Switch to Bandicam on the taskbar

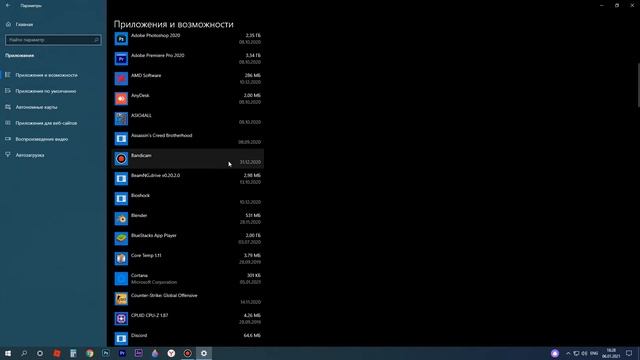[x=187, y=353]
